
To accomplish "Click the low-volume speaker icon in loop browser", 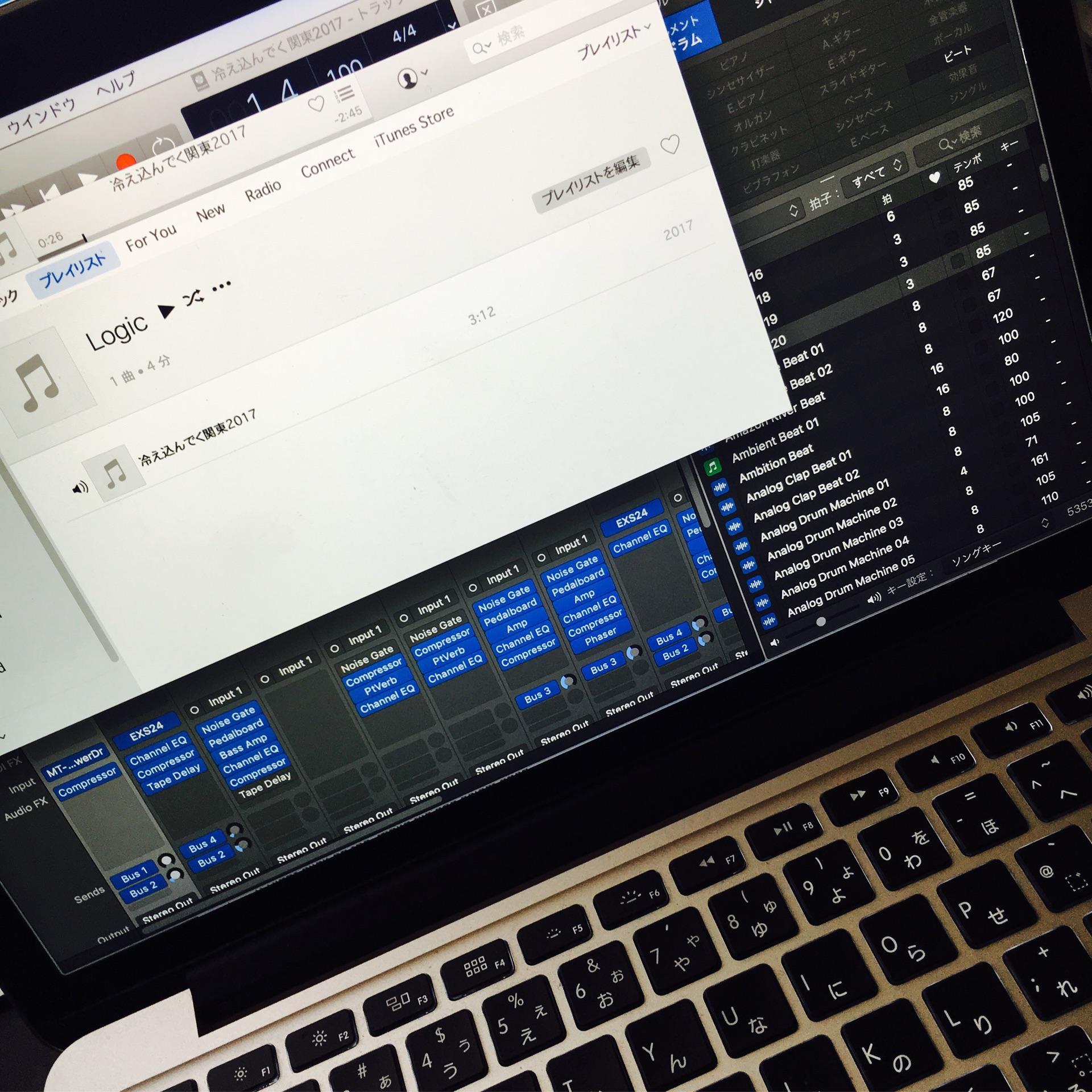I will click(x=775, y=643).
